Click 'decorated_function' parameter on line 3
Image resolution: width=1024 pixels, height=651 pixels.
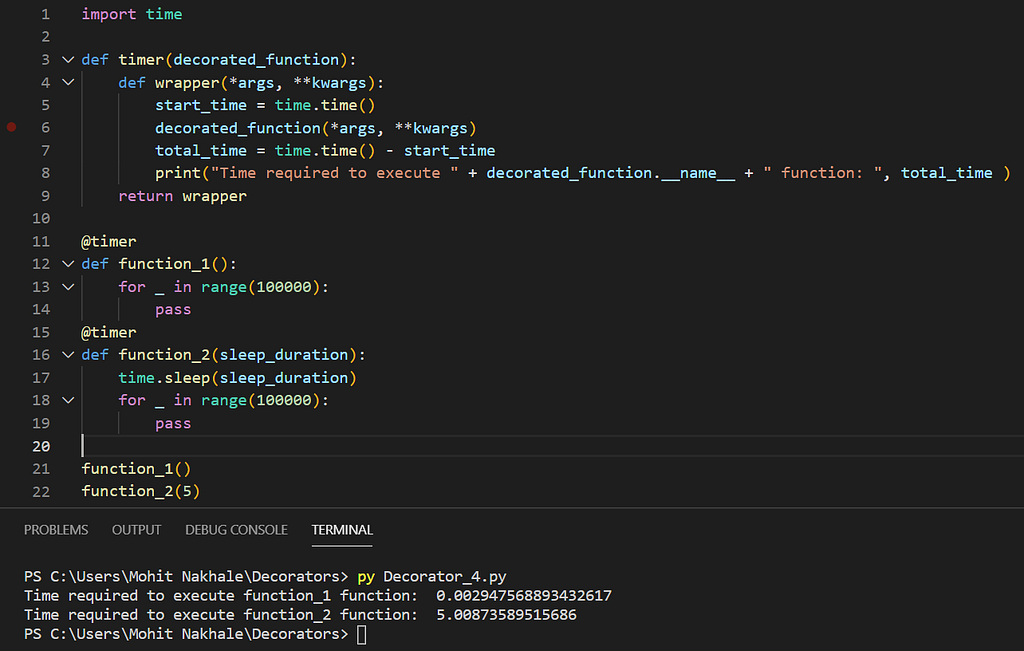(x=256, y=59)
